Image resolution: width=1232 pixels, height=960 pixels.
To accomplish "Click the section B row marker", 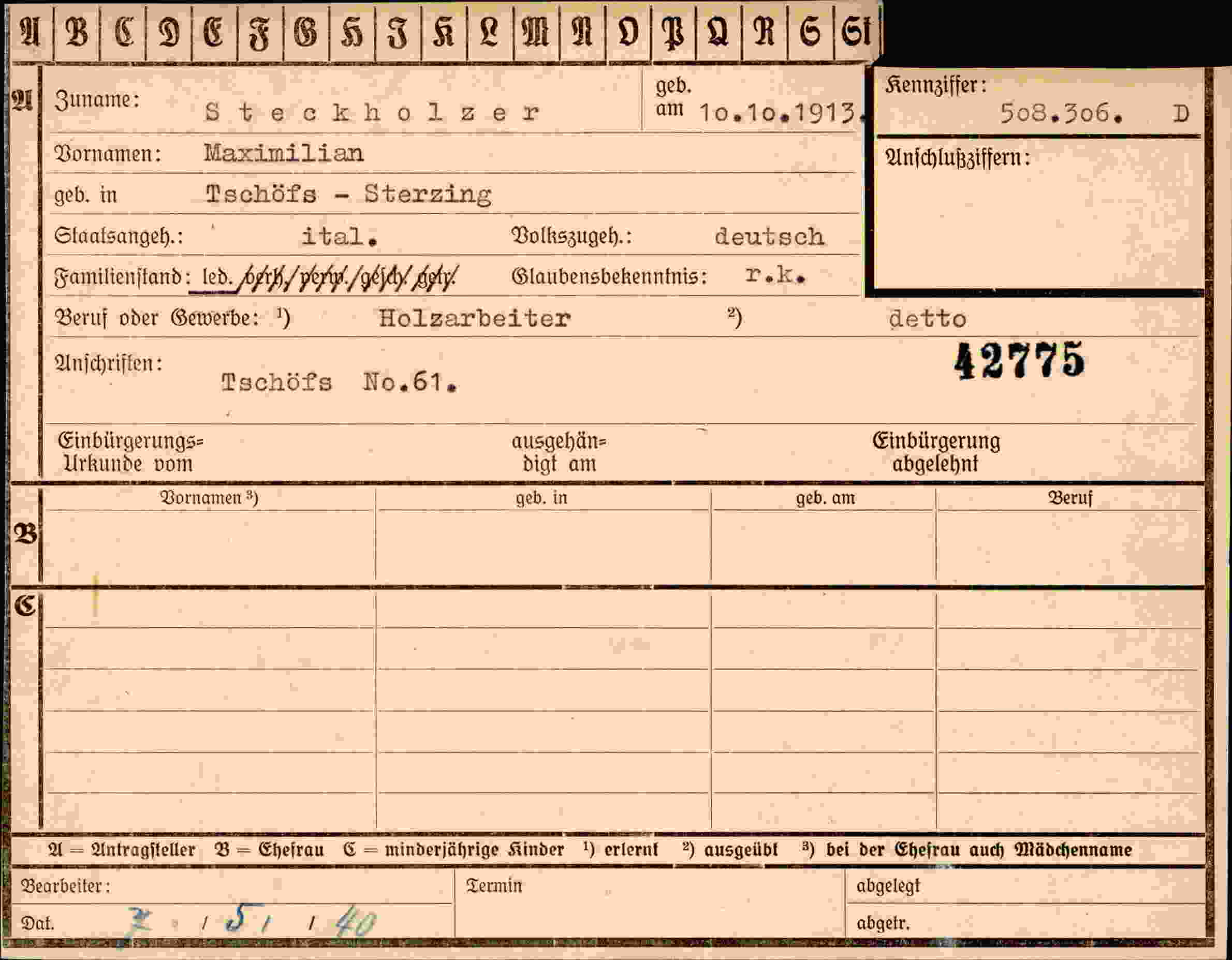I will pos(25,533).
